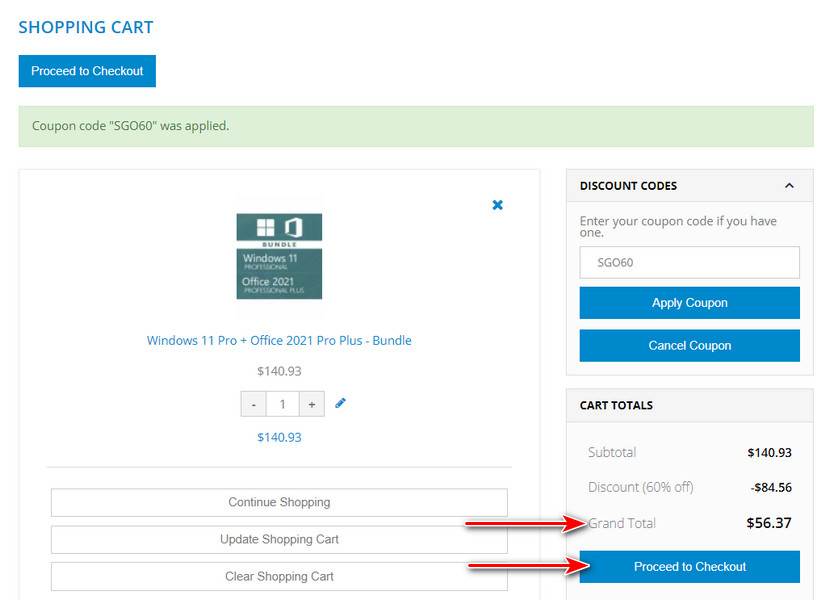
Task: Click the blue $140.93 item total
Action: [279, 437]
